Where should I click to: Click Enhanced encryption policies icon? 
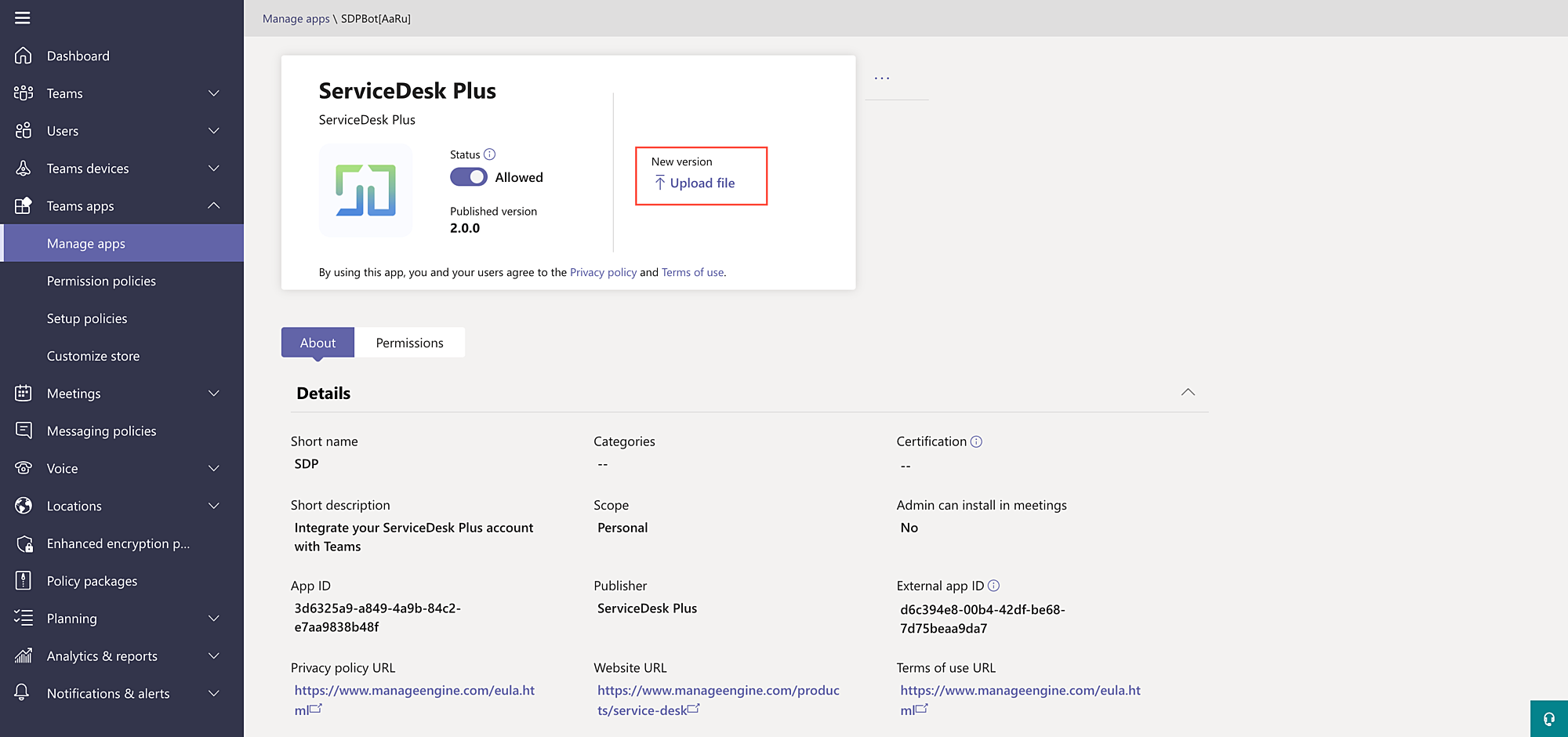click(x=24, y=543)
